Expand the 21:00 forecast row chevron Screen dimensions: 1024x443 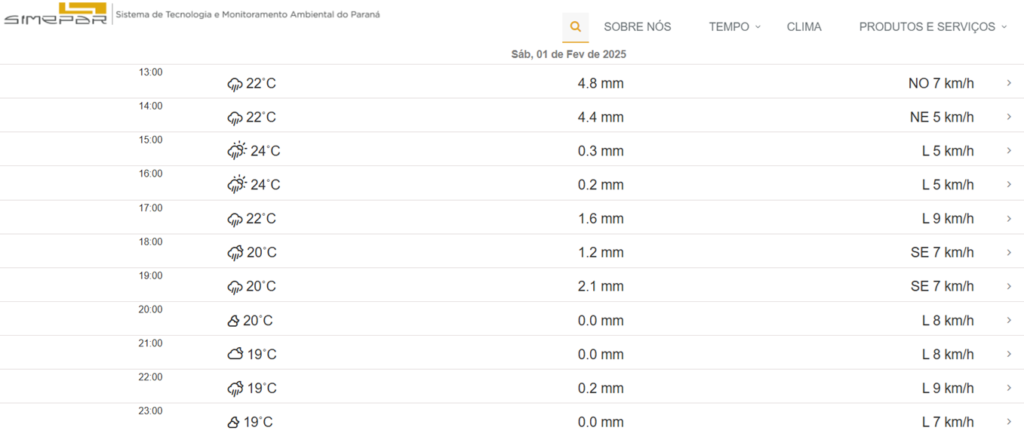[x=1009, y=354]
